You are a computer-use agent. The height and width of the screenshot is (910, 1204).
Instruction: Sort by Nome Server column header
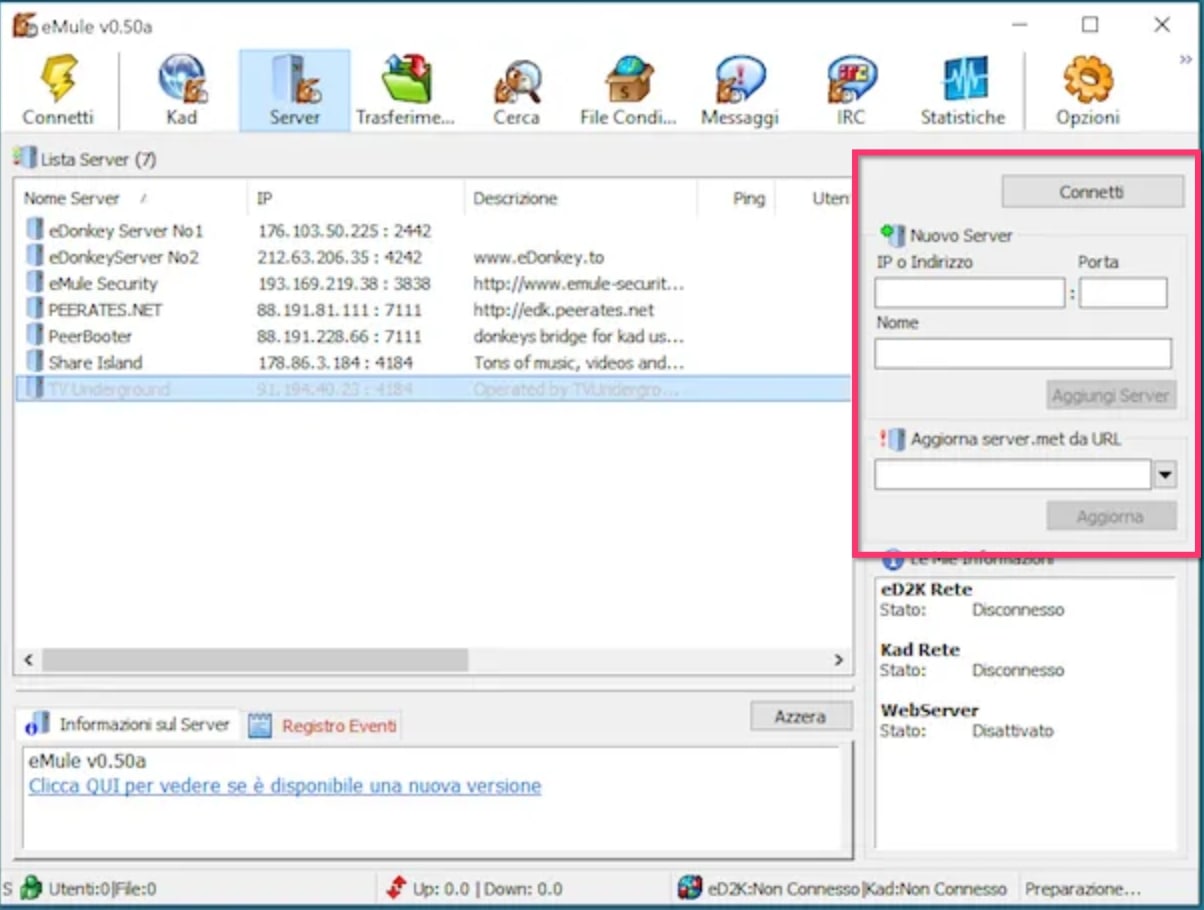(x=130, y=199)
